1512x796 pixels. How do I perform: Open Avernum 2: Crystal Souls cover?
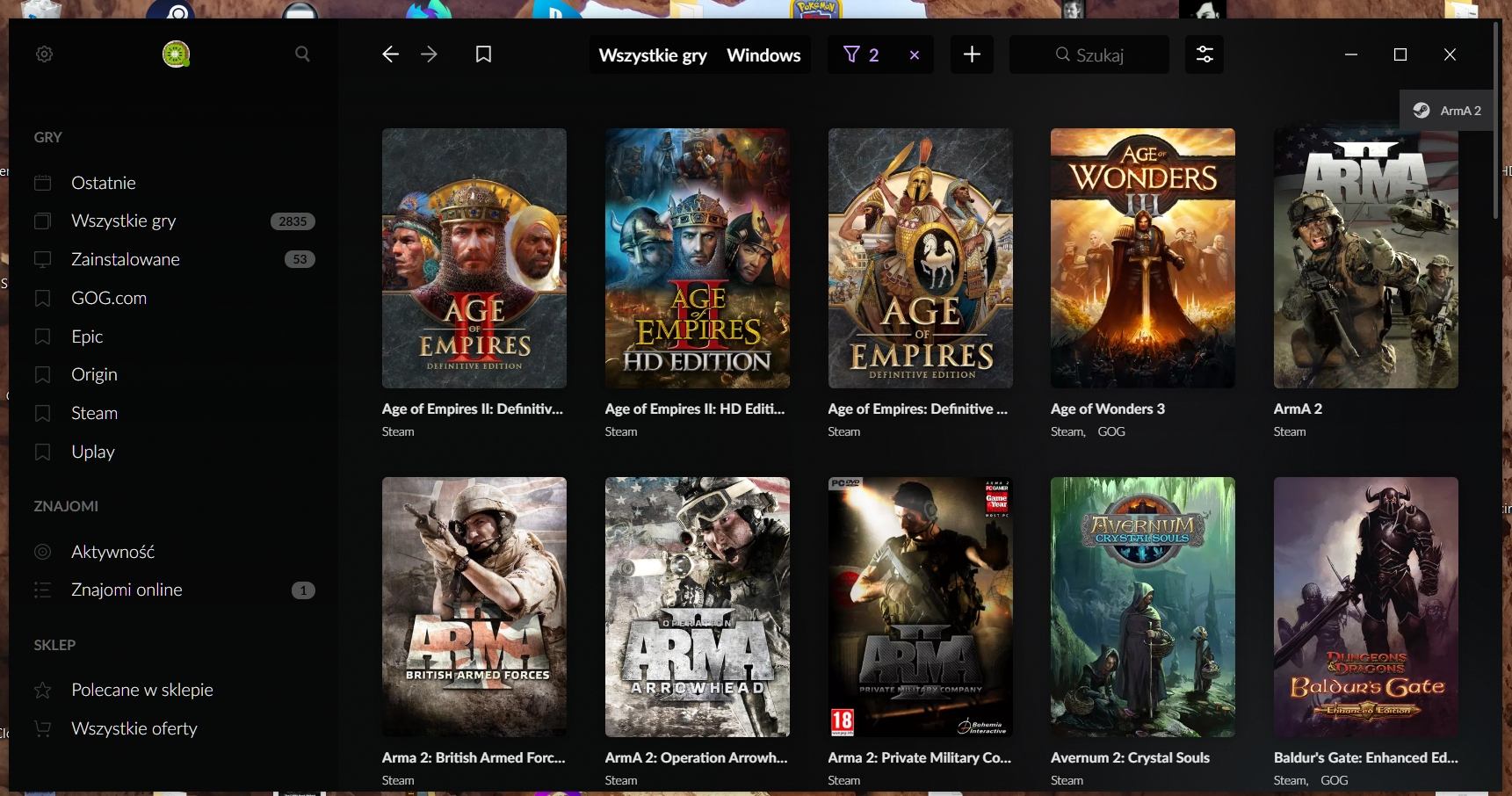coord(1143,607)
